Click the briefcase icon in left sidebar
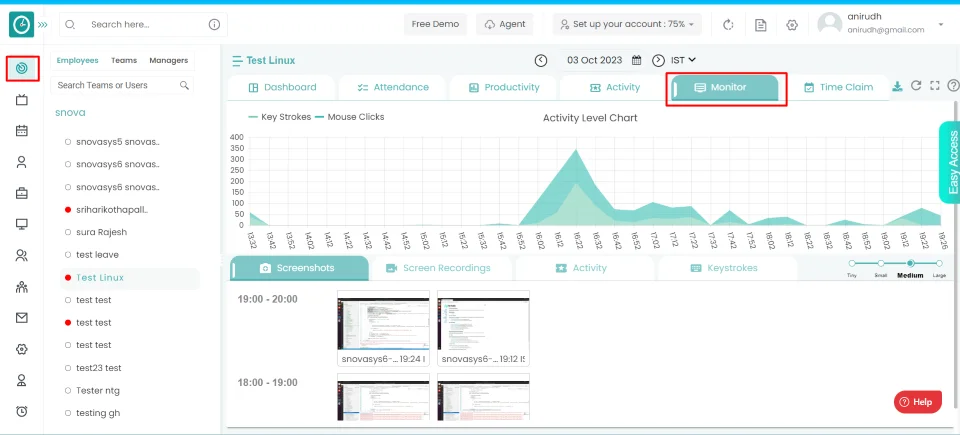This screenshot has width=960, height=435. click(22, 193)
